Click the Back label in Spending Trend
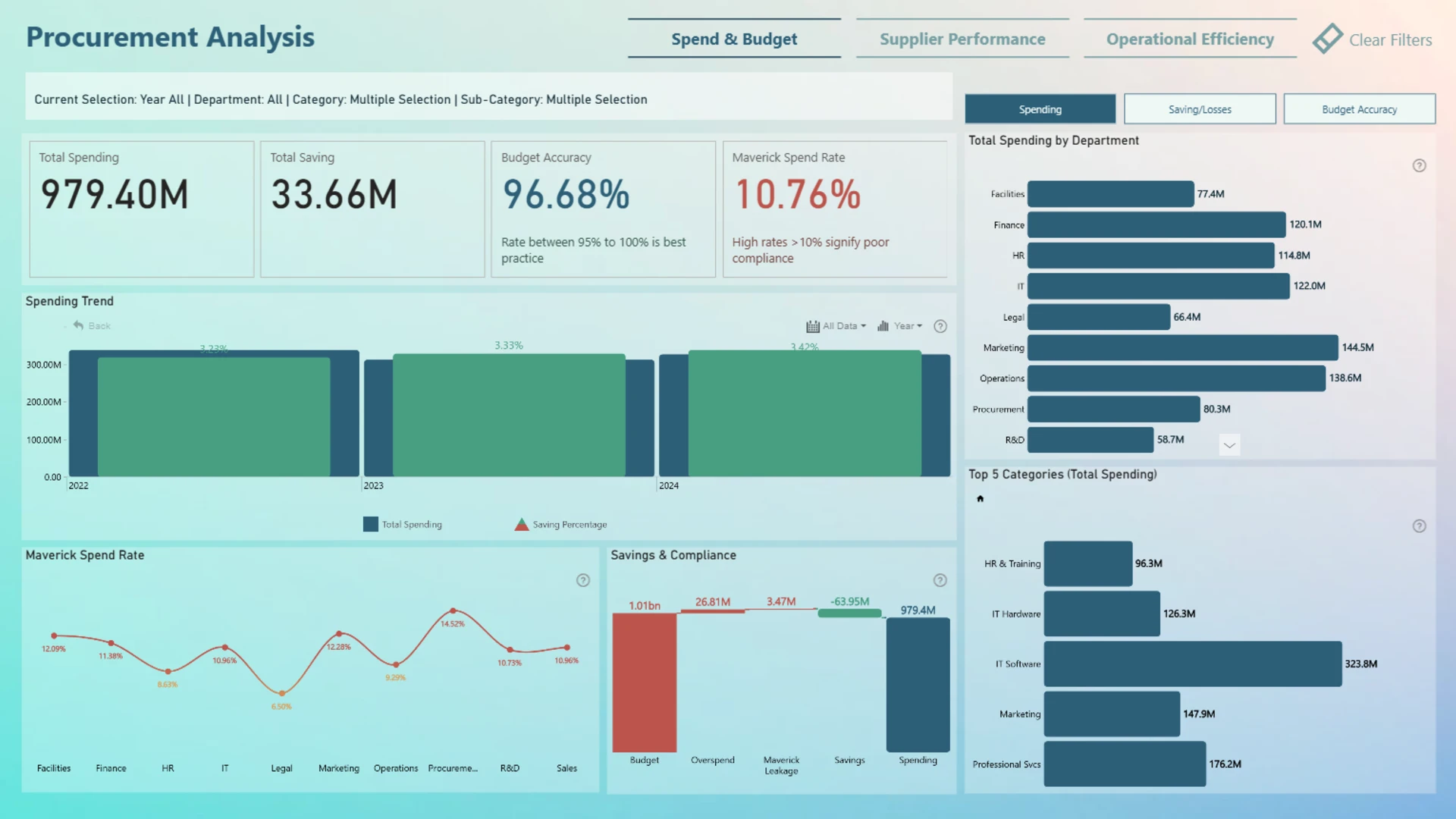 (x=99, y=326)
